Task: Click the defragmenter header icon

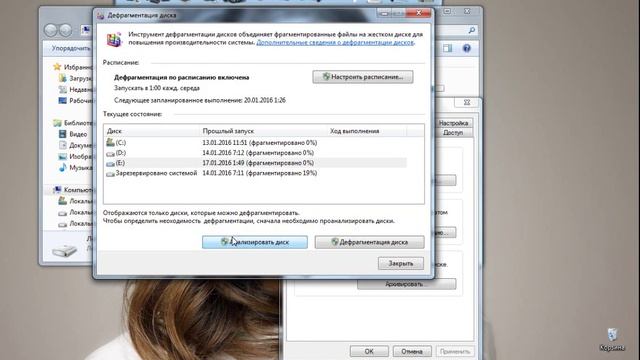Action: (115, 39)
